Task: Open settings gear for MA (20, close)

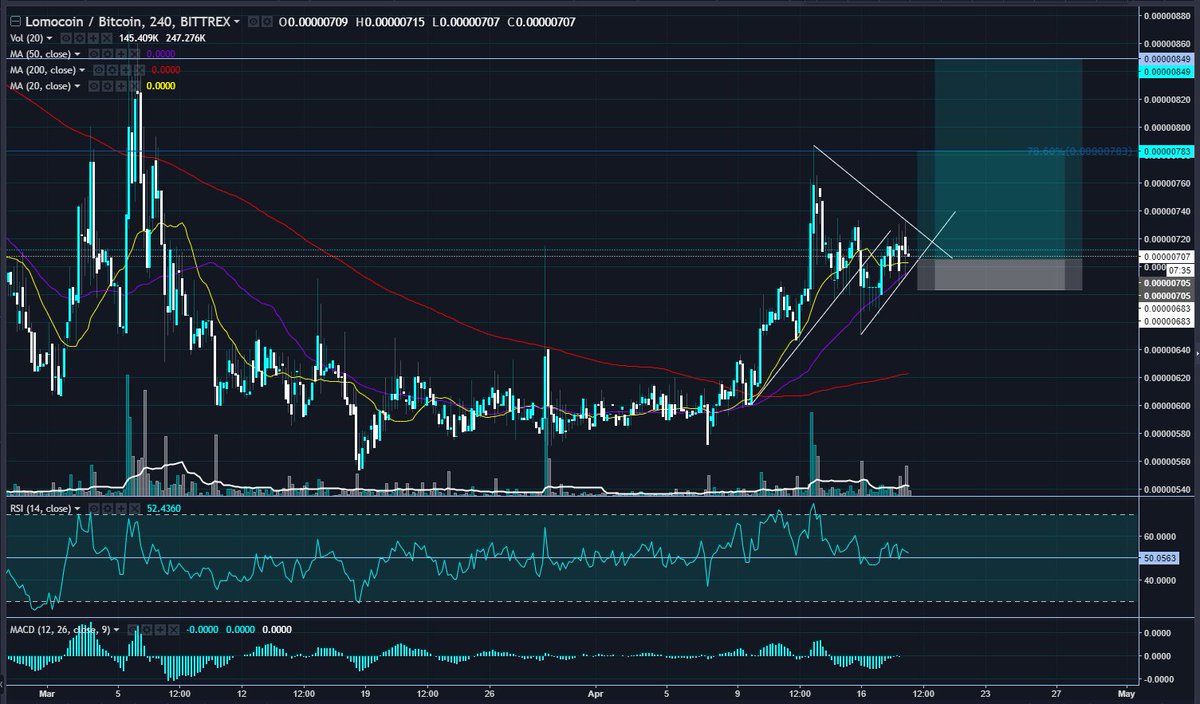Action: [107, 86]
